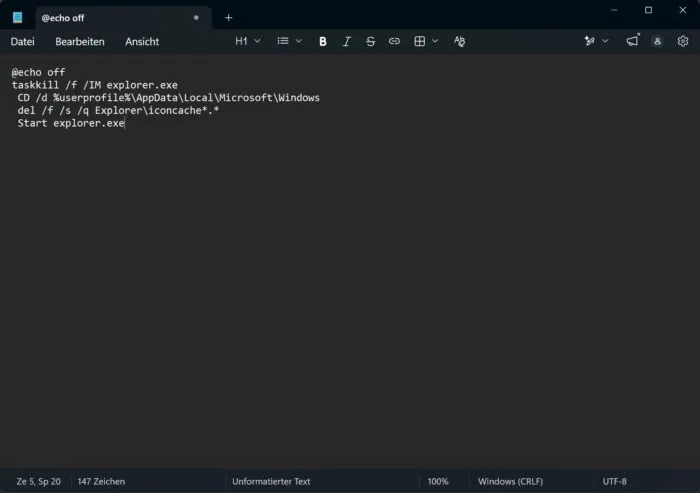Click the 'taskkill /f /IM explorer.exe' line
This screenshot has width=700, height=493.
click(95, 85)
